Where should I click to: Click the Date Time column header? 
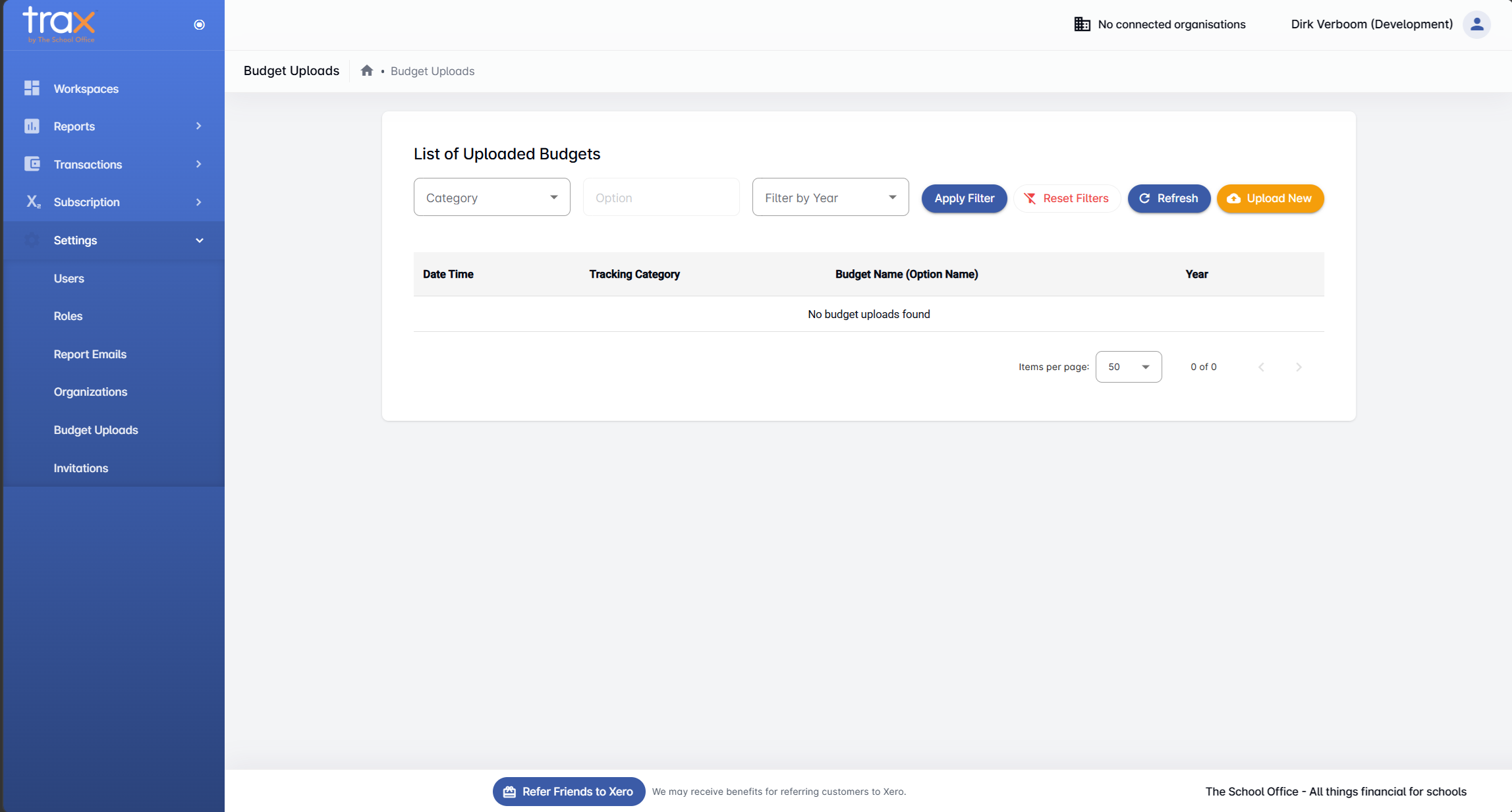tap(448, 274)
